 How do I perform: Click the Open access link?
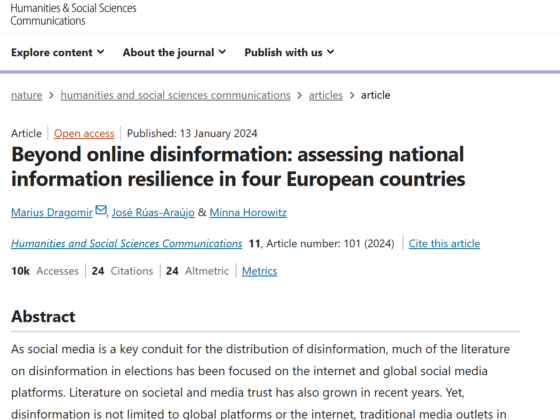click(x=84, y=134)
